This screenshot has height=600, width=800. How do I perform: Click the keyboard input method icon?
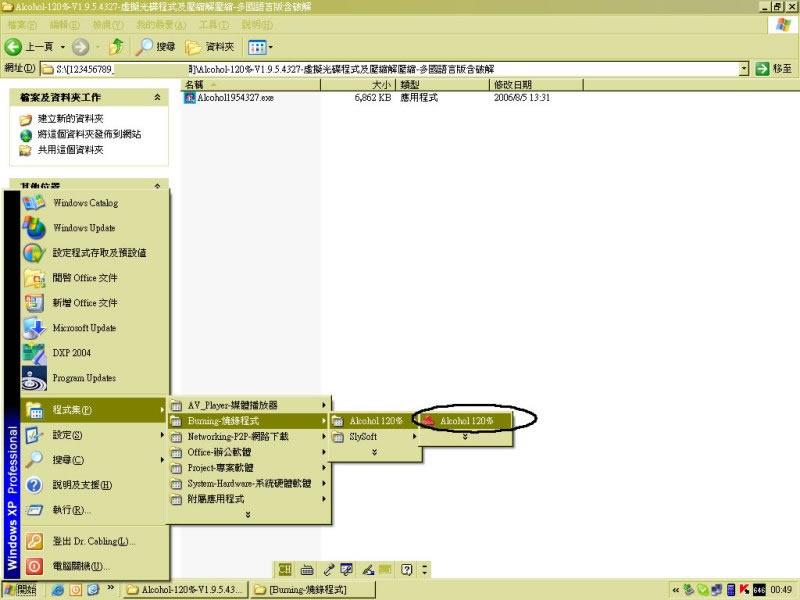coord(307,569)
